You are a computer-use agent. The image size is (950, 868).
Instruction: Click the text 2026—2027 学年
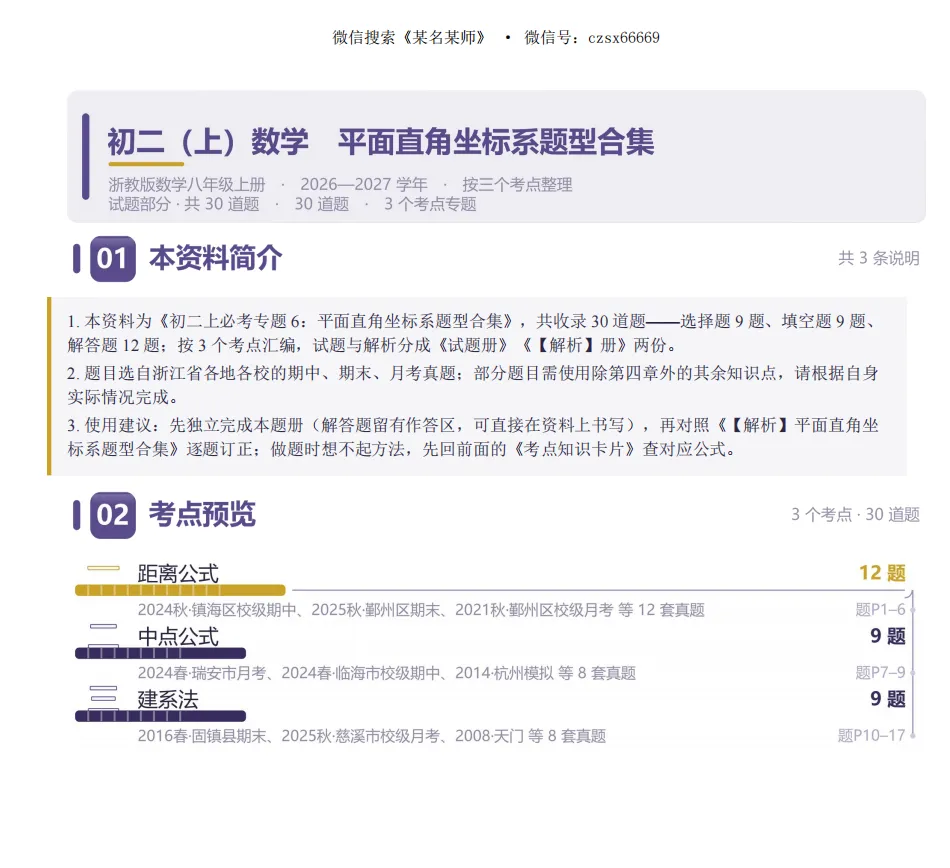364,184
